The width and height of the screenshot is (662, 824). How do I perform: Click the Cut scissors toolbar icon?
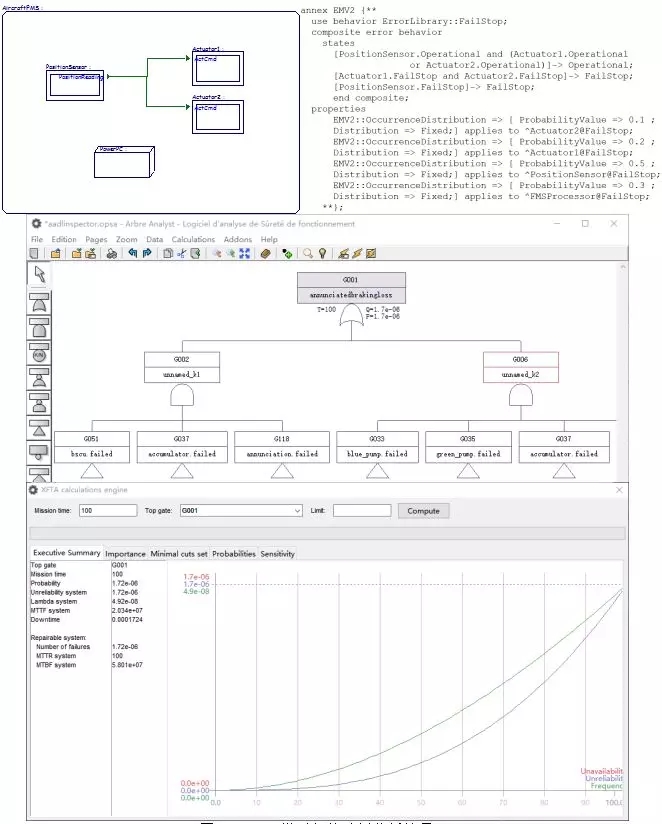(181, 254)
